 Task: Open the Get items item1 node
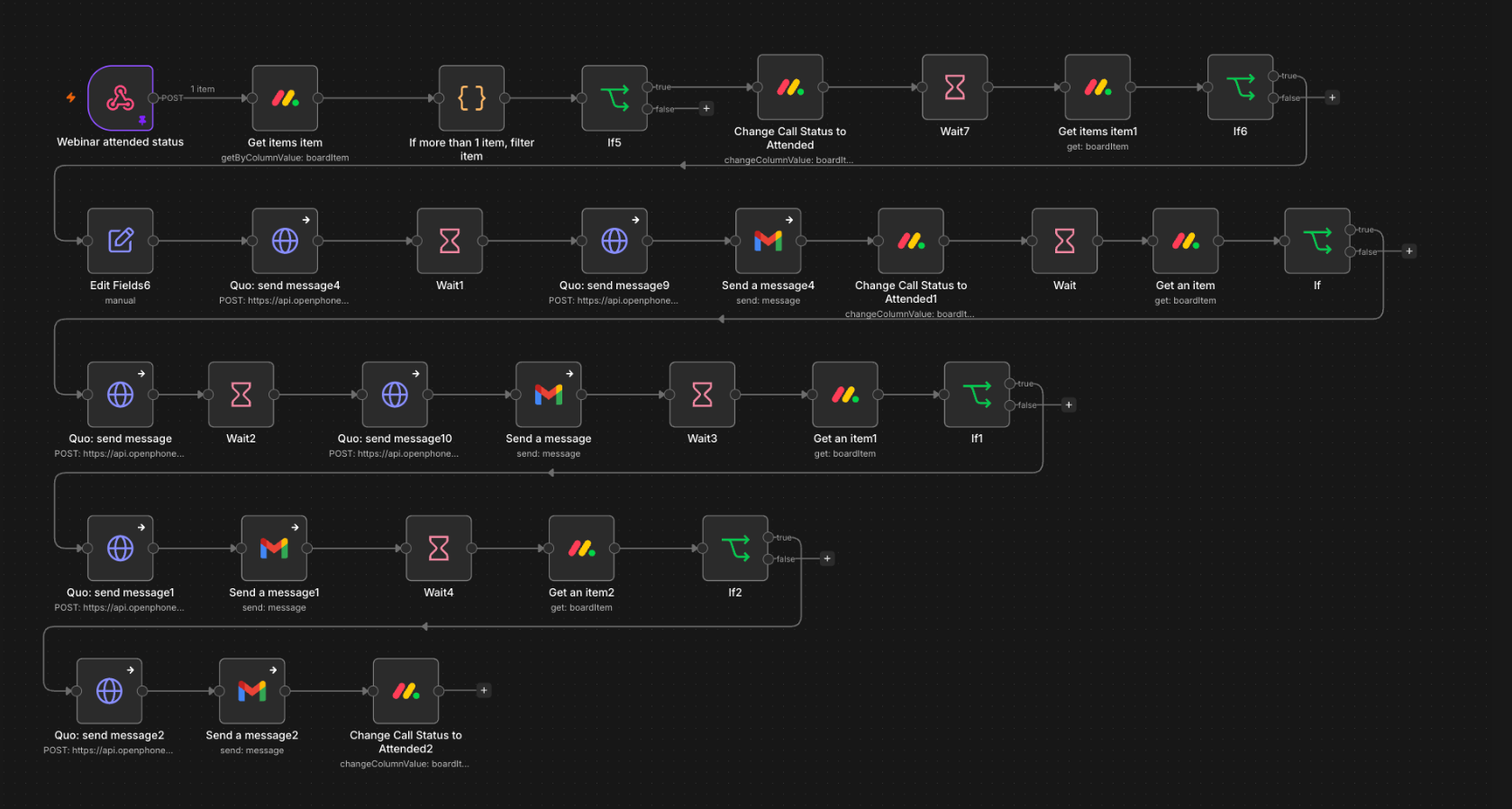click(1098, 87)
